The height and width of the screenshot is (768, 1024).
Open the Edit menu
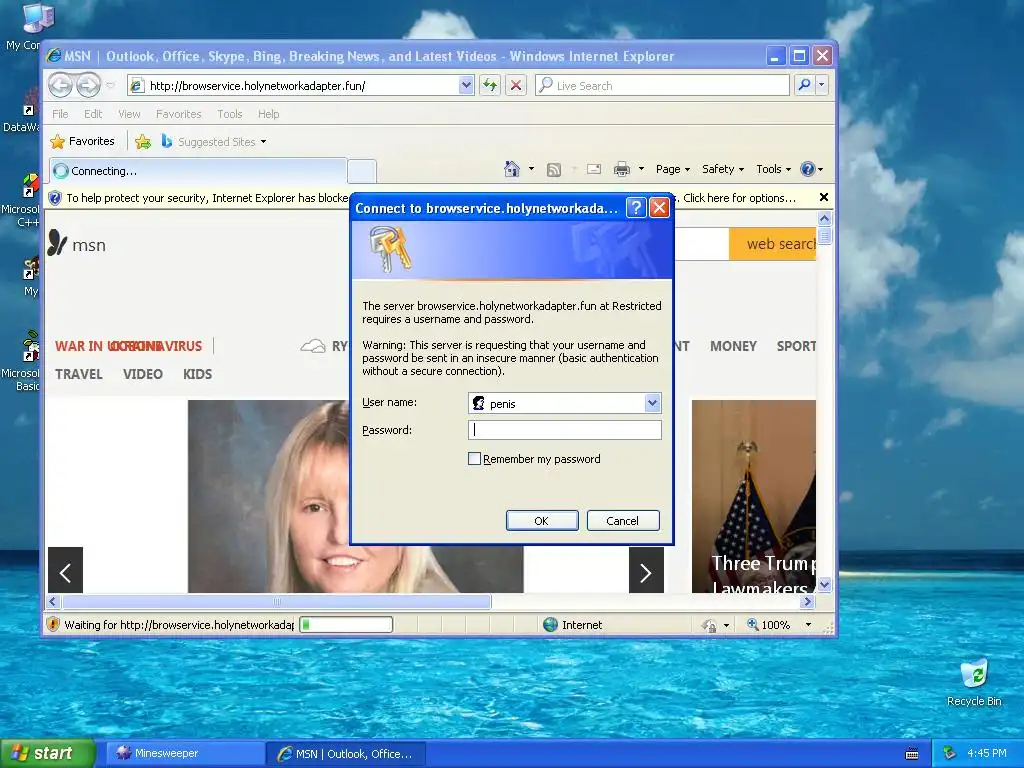tap(93, 114)
